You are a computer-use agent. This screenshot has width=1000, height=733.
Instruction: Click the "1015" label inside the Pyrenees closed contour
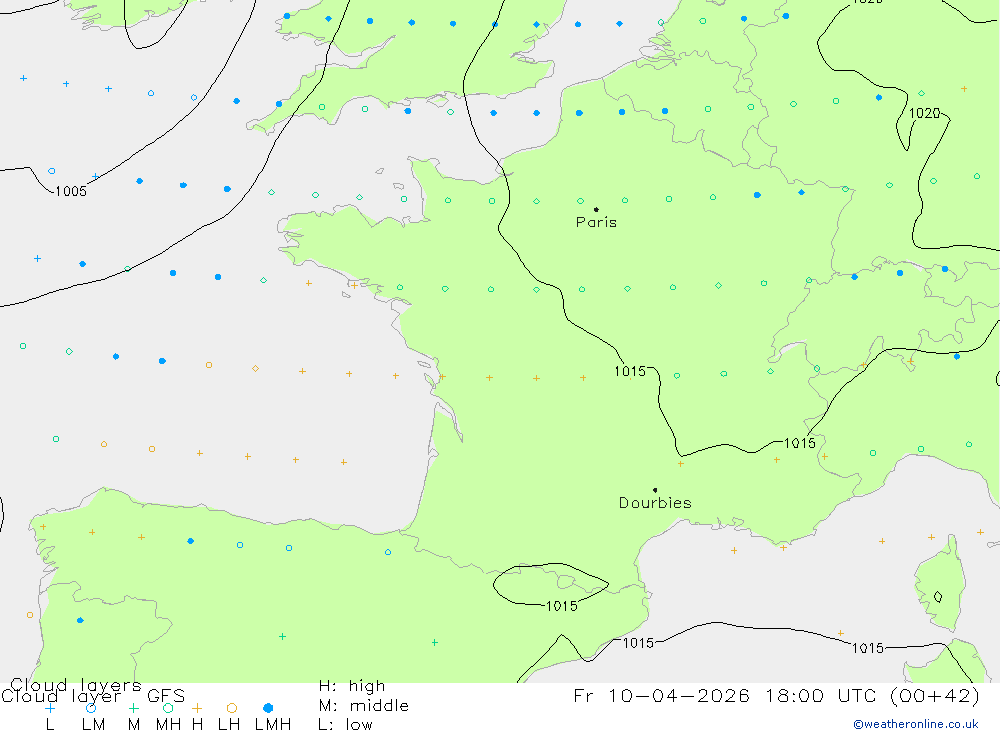pos(562,606)
